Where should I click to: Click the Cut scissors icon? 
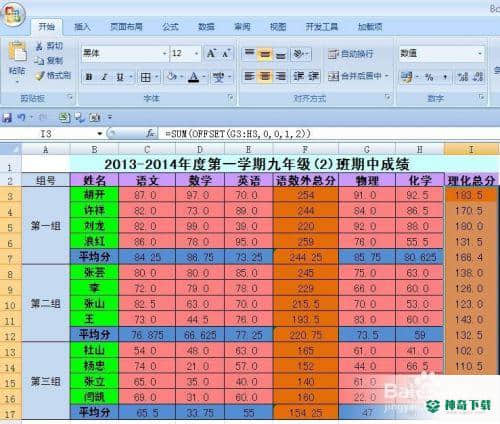[x=39, y=46]
